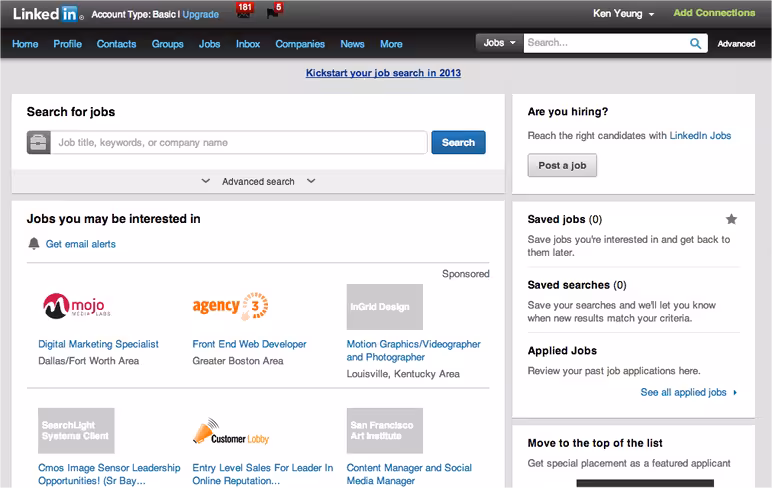This screenshot has width=772, height=488.
Task: Open Kickstart your job search in 2013
Action: point(383,73)
